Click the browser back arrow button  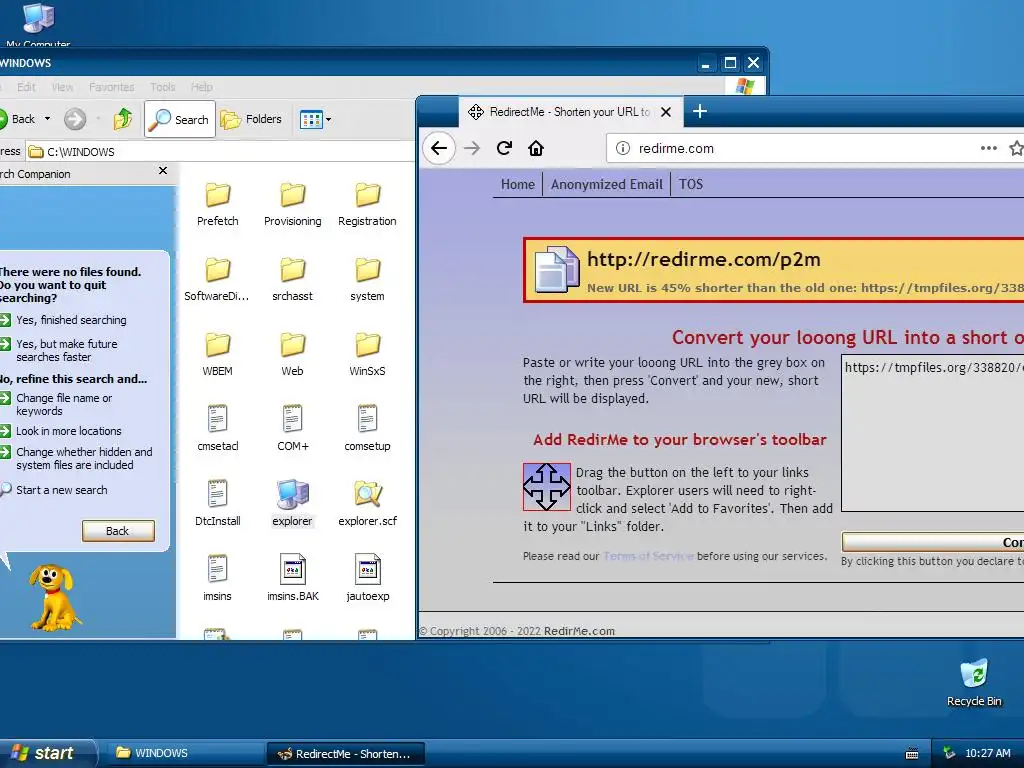point(439,148)
